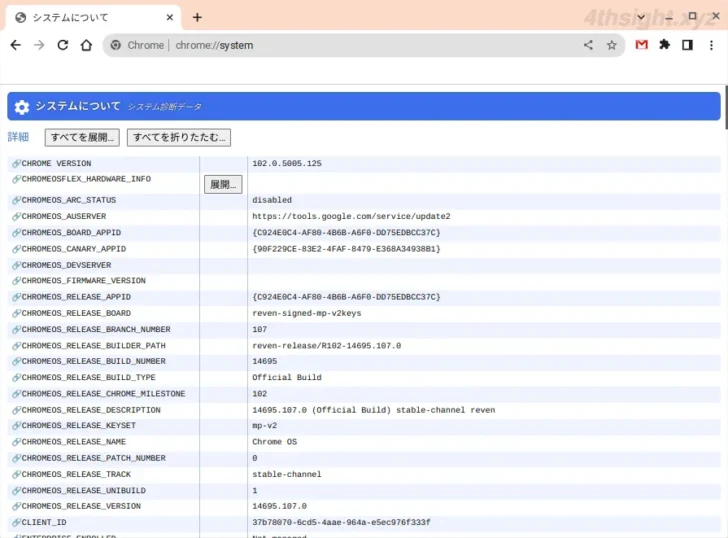Select CHROMEOS_RELEASE_BRANCH_NUMBER label
728x538 pixels.
pyautogui.click(x=96, y=329)
